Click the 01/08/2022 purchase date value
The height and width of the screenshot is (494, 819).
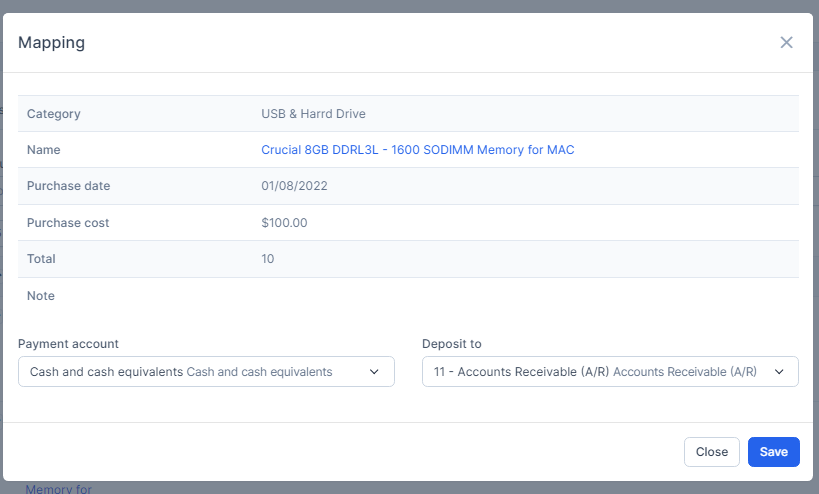pos(294,186)
